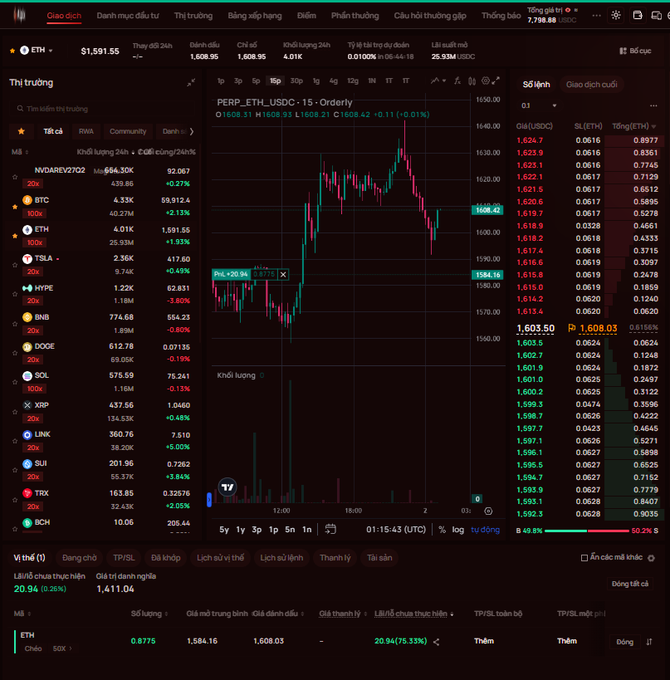Reset chart time scale target icon
Viewport: 670px width, 680px height.
click(488, 511)
